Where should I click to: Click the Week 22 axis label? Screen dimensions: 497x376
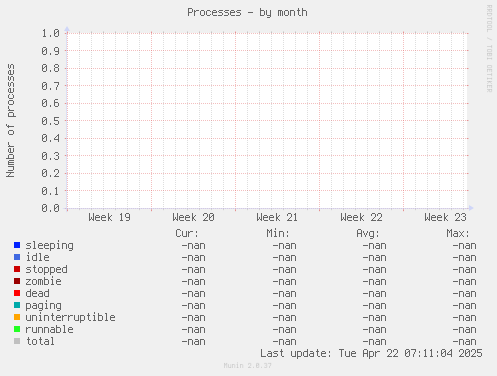361,218
